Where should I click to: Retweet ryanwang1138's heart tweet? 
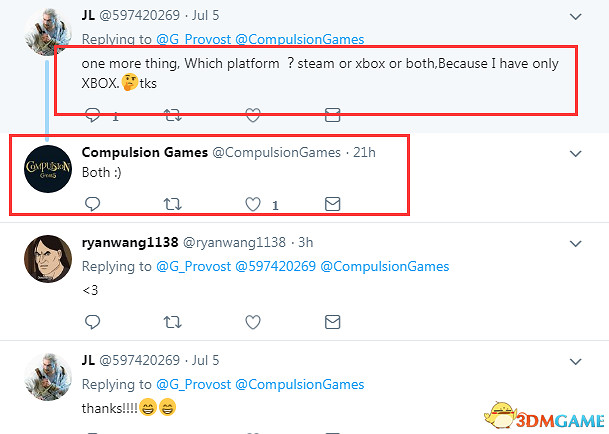[x=172, y=322]
